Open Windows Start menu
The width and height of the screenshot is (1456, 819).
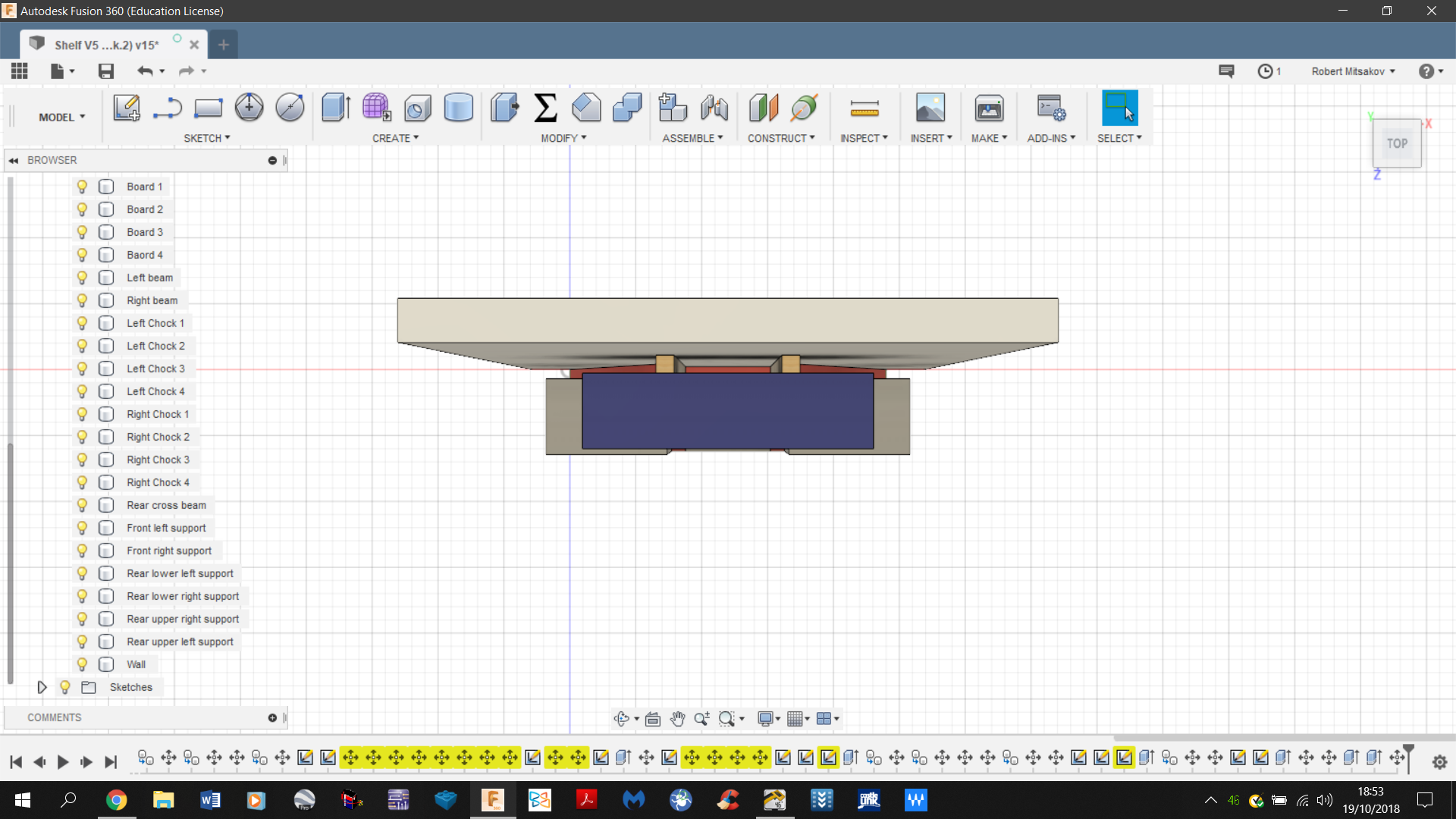click(22, 800)
